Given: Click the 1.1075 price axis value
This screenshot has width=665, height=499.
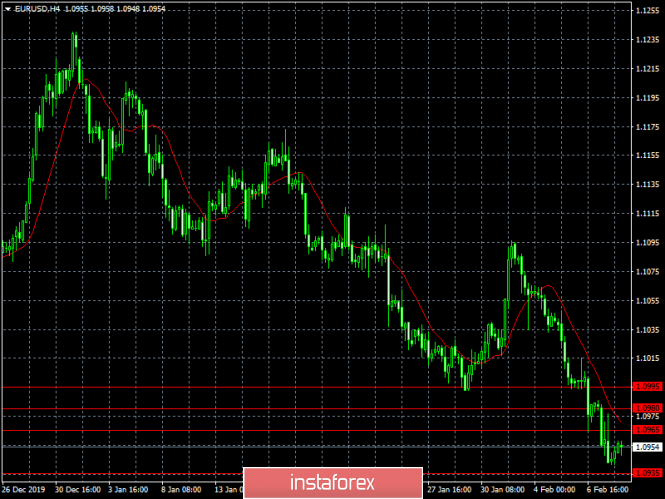Looking at the screenshot, I should pyautogui.click(x=648, y=272).
